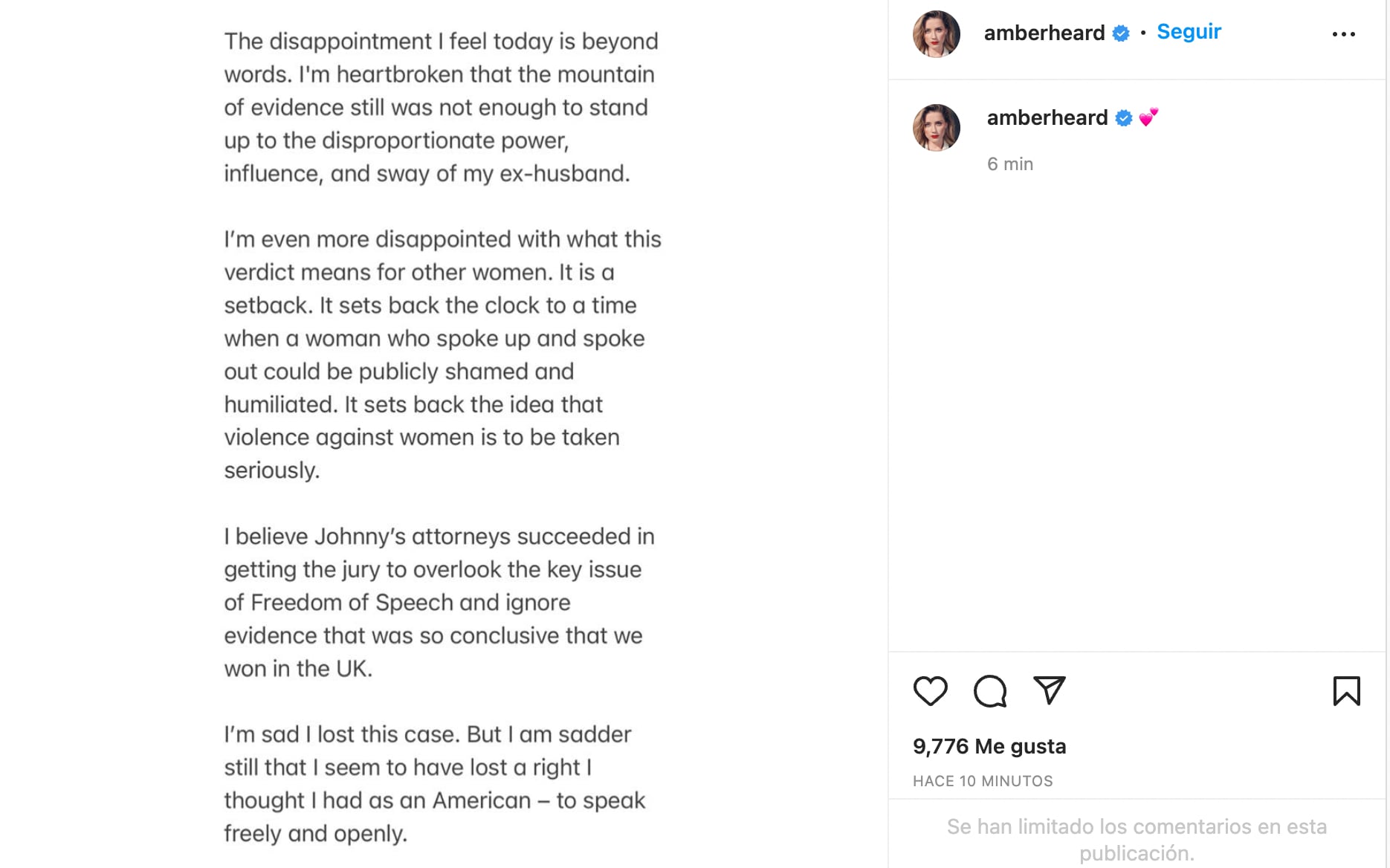
Task: Click the paragraph starting "The disappointment I feel"
Action: point(442,107)
